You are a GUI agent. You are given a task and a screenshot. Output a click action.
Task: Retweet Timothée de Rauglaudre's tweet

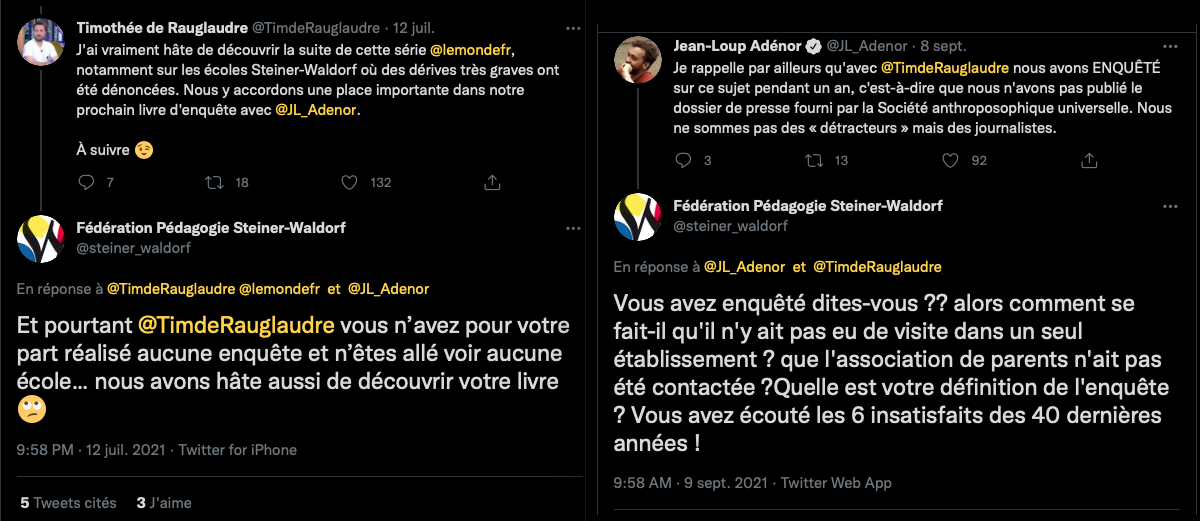point(213,183)
